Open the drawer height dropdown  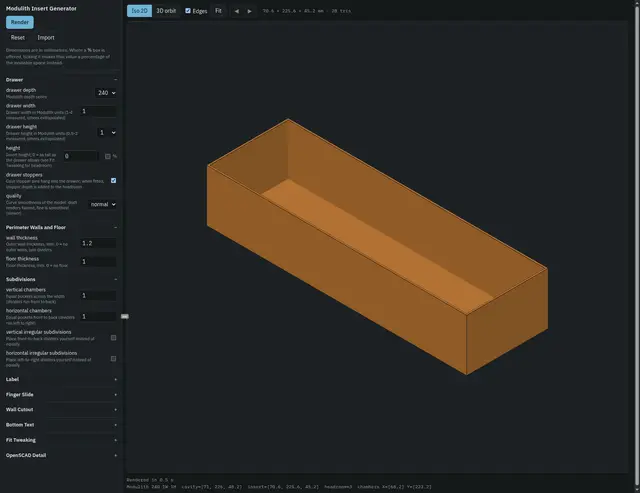(x=107, y=133)
